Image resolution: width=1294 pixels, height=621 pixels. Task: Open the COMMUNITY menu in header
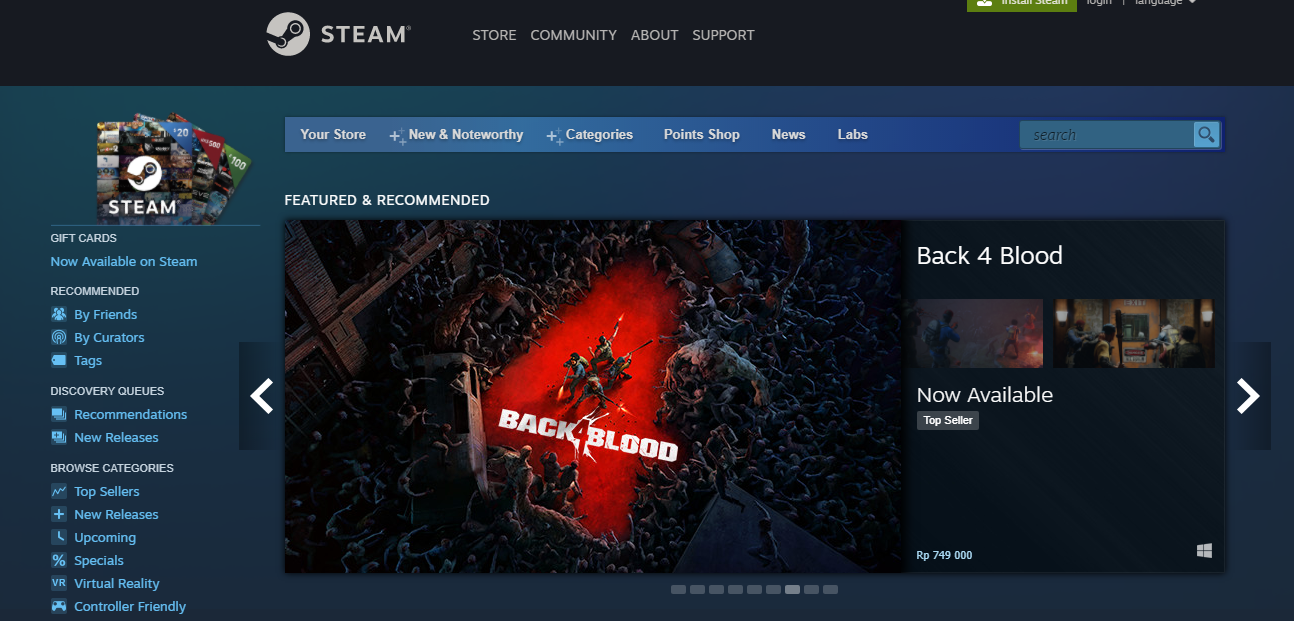573,35
